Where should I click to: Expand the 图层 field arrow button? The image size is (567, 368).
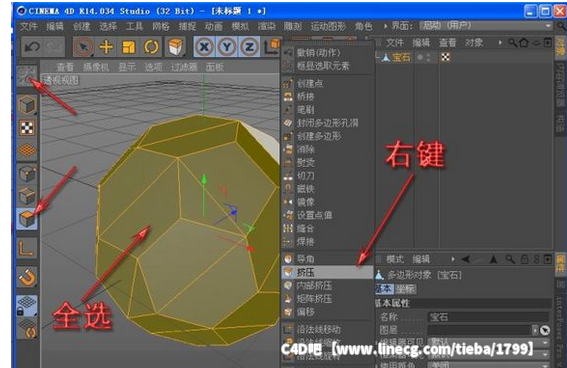535,330
